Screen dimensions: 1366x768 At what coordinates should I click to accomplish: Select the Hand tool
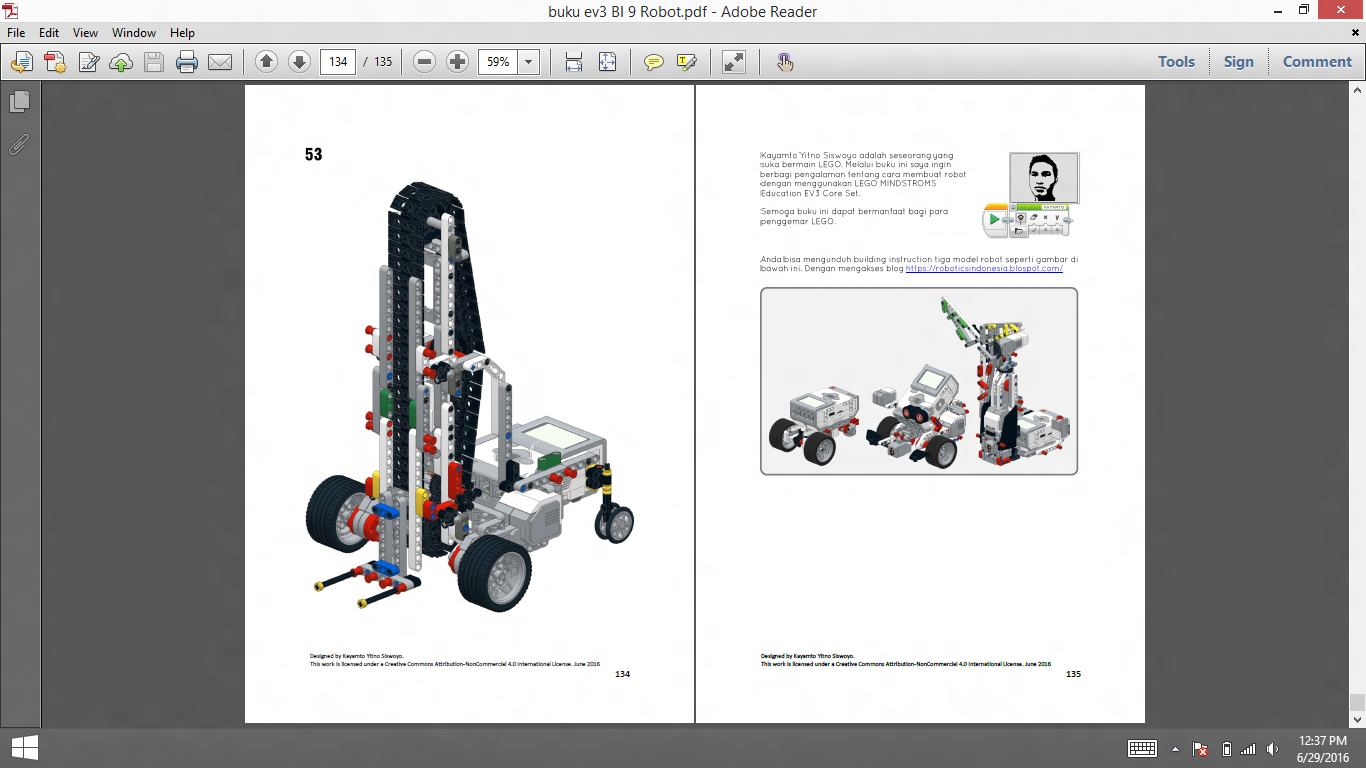(785, 62)
